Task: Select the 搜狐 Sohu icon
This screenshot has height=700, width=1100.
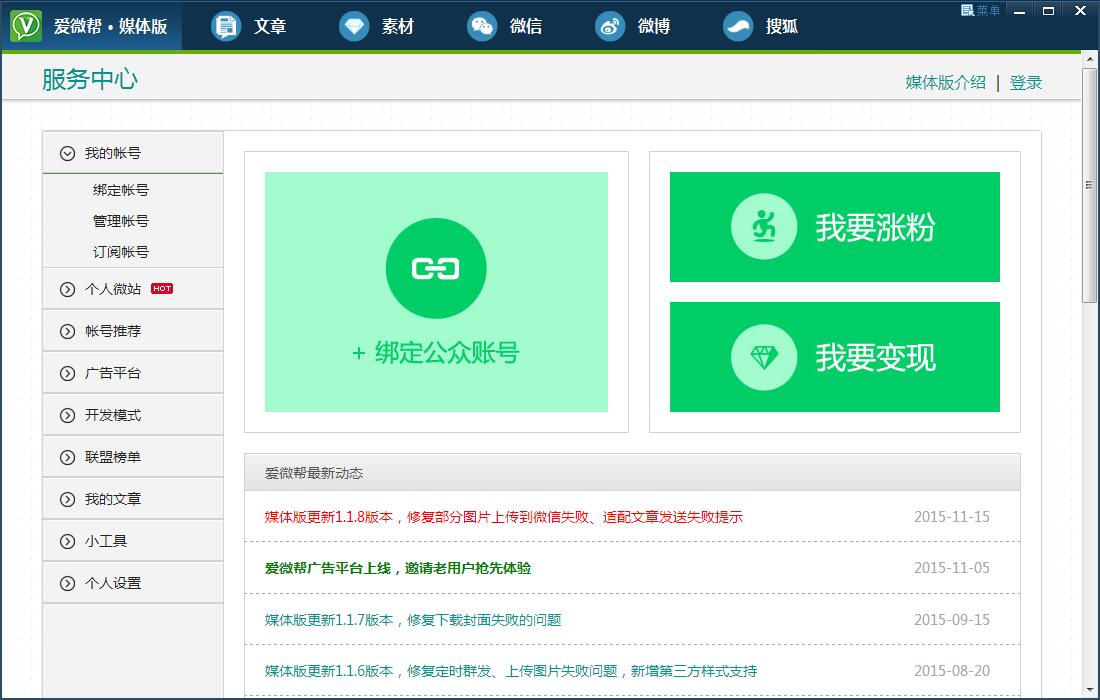Action: (738, 26)
